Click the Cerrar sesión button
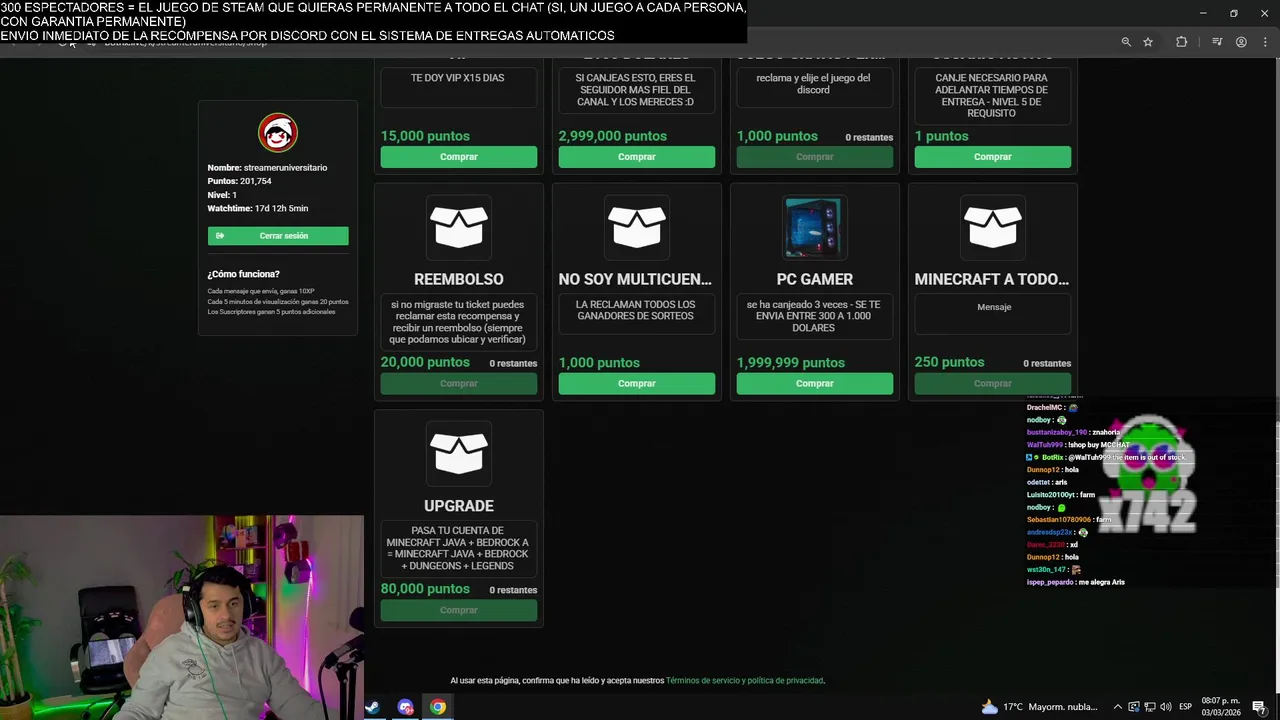Image resolution: width=1280 pixels, height=720 pixels. click(278, 236)
